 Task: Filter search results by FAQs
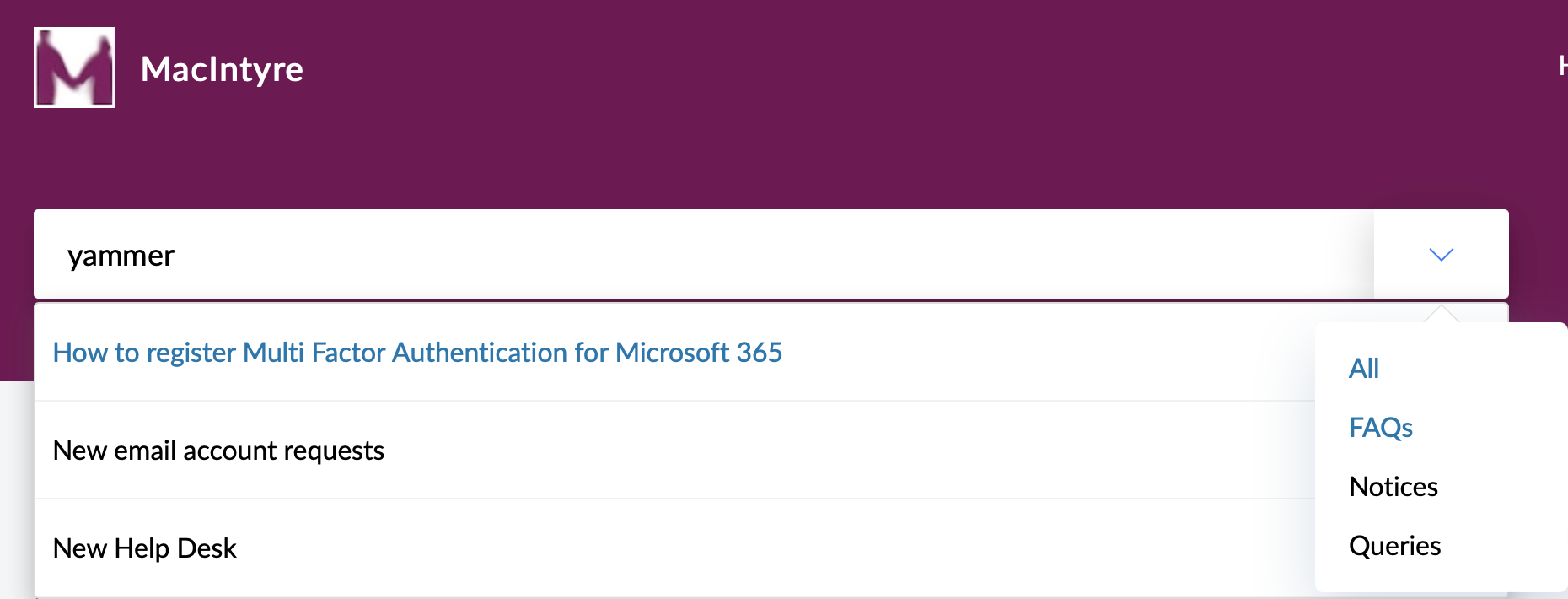pyautogui.click(x=1380, y=428)
